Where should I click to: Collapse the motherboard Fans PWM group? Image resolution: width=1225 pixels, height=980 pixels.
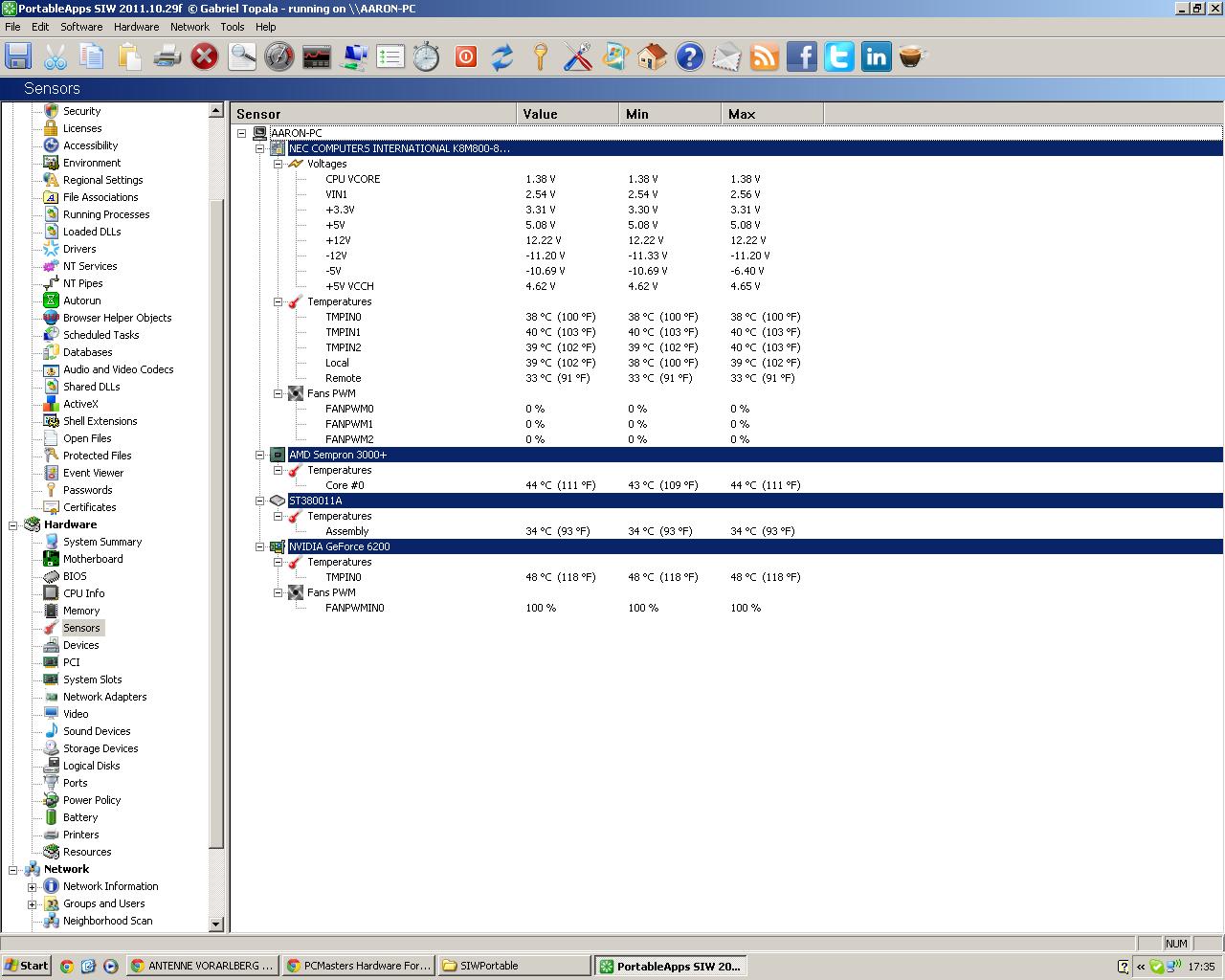pos(278,393)
